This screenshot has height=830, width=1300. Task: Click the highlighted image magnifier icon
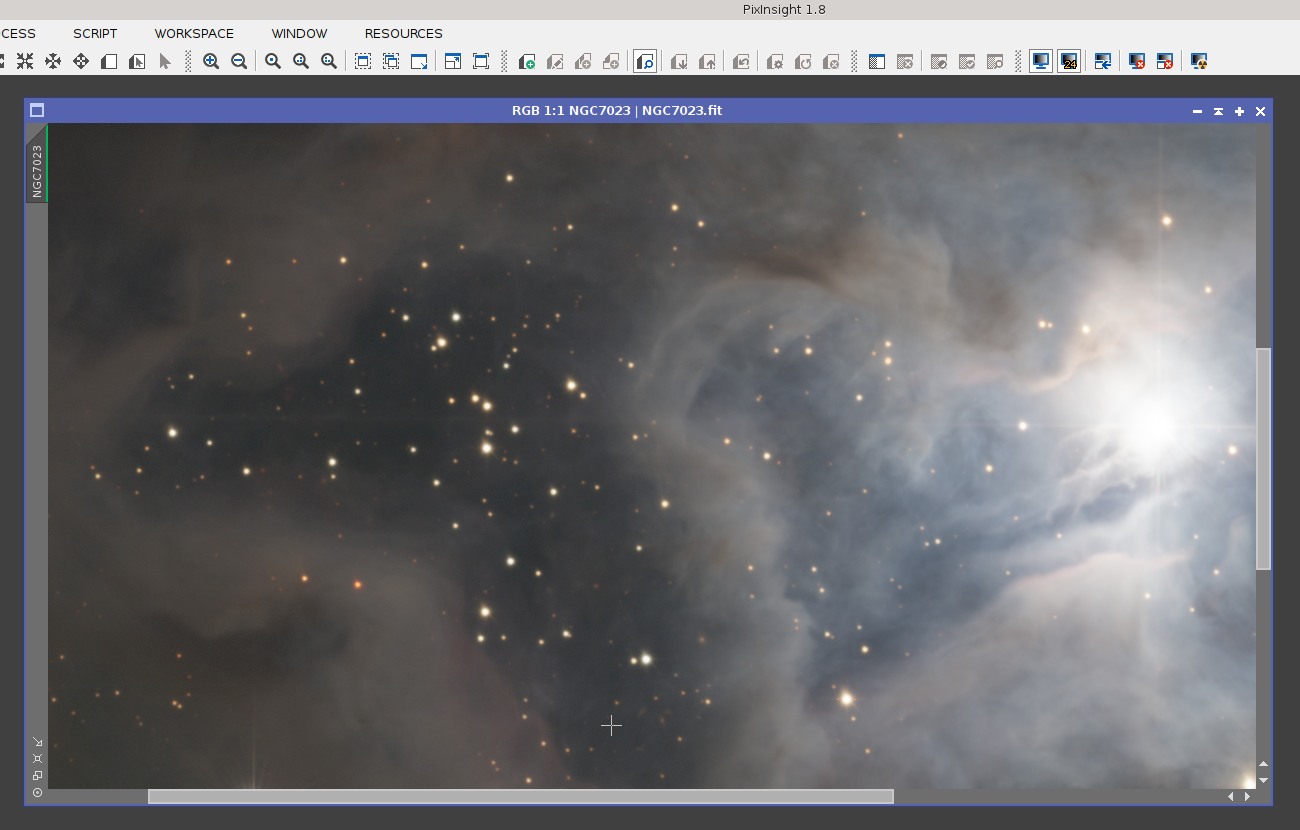645,61
